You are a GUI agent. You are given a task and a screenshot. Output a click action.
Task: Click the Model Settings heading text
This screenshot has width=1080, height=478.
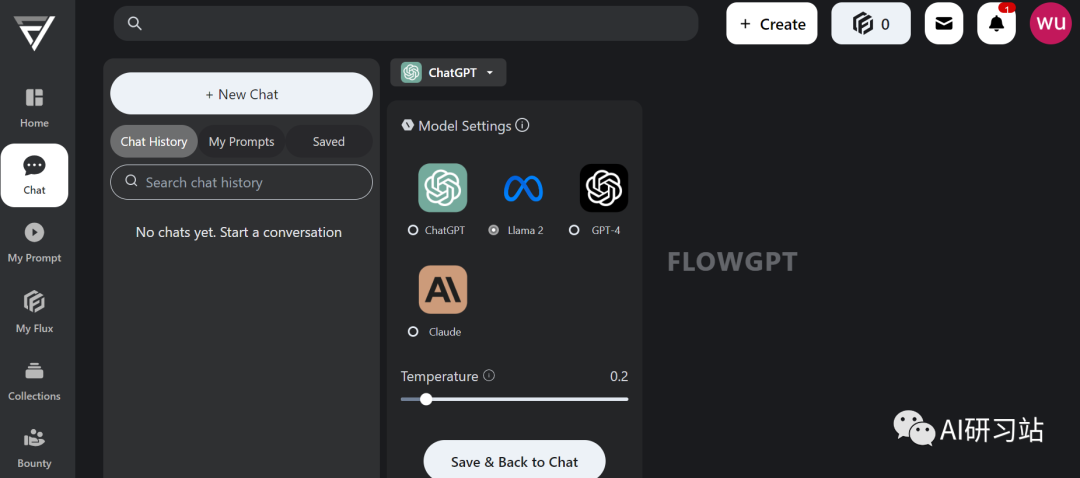(x=465, y=126)
